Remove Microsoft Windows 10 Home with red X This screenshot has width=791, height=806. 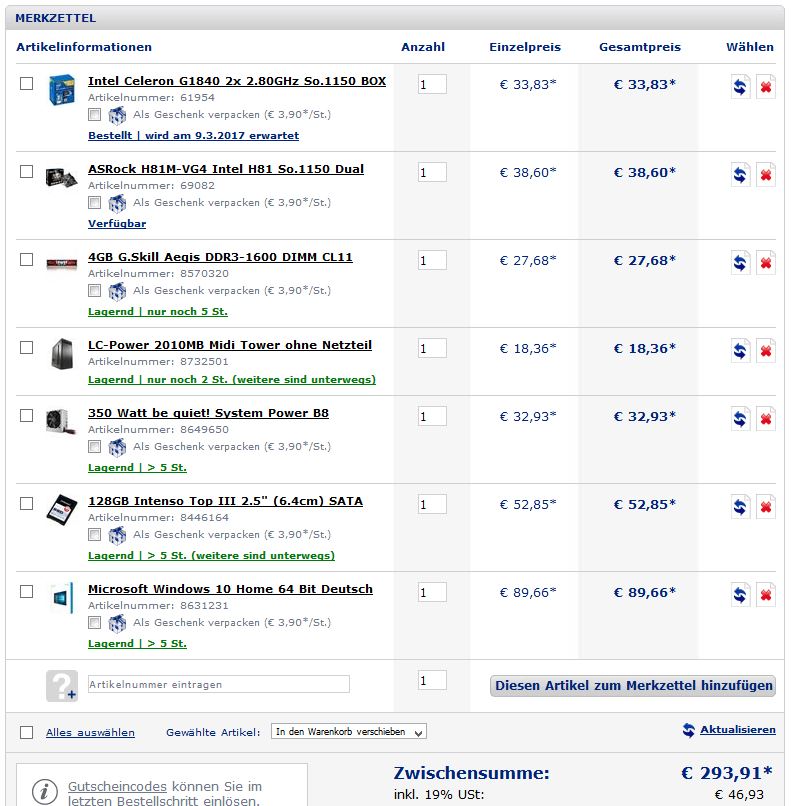click(x=766, y=595)
